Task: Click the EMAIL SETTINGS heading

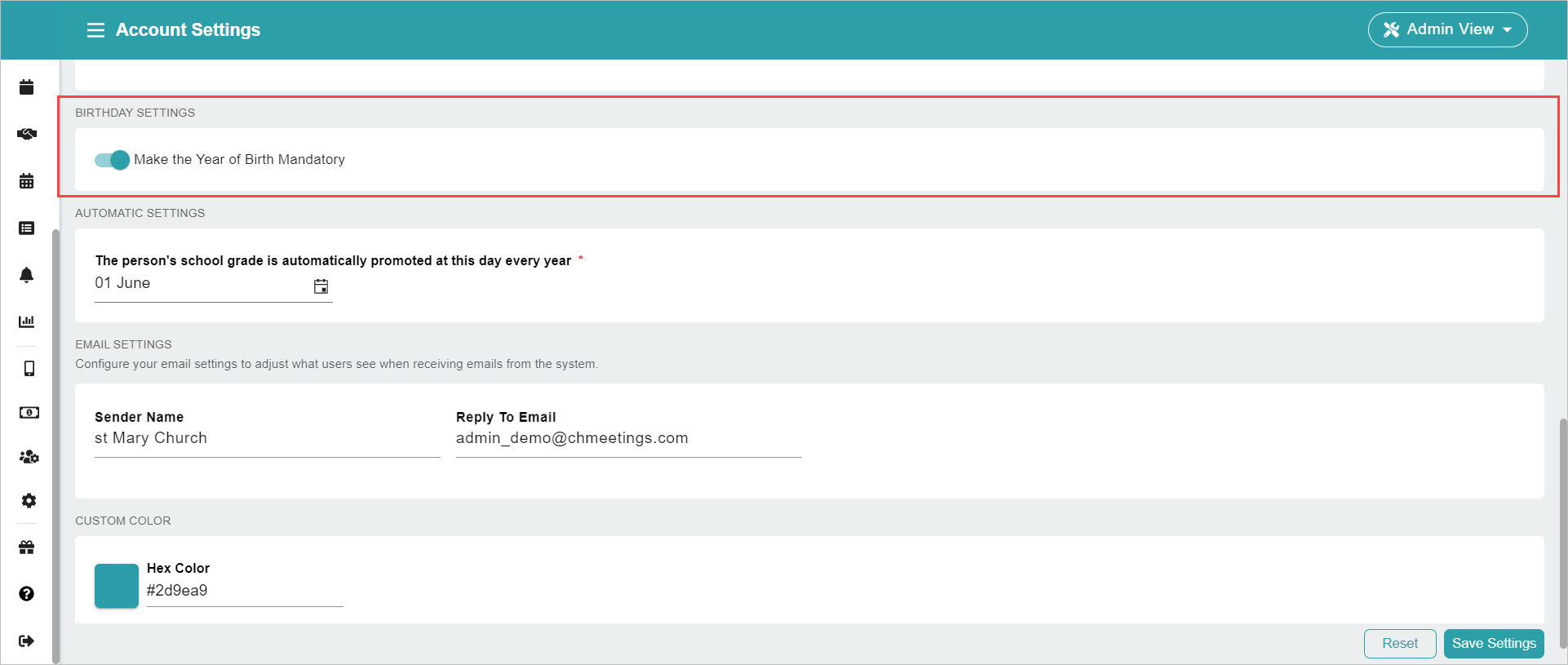Action: click(124, 345)
